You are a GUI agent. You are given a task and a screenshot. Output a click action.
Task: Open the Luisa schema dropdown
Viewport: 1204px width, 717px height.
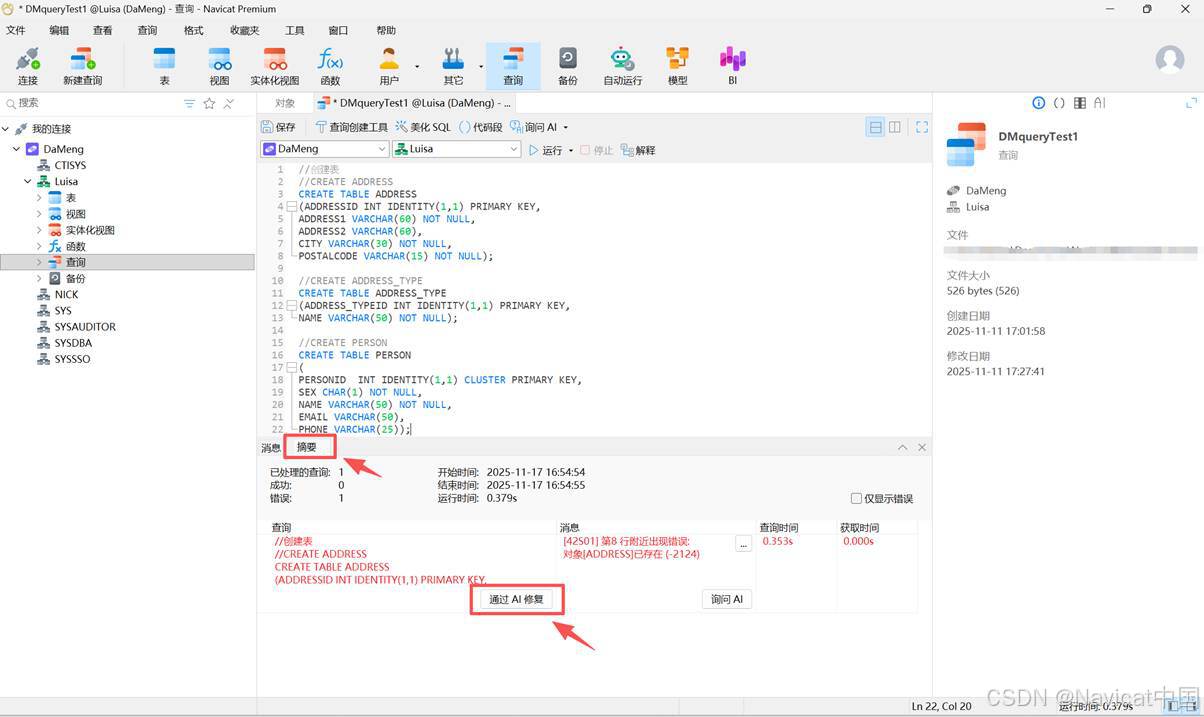[457, 149]
